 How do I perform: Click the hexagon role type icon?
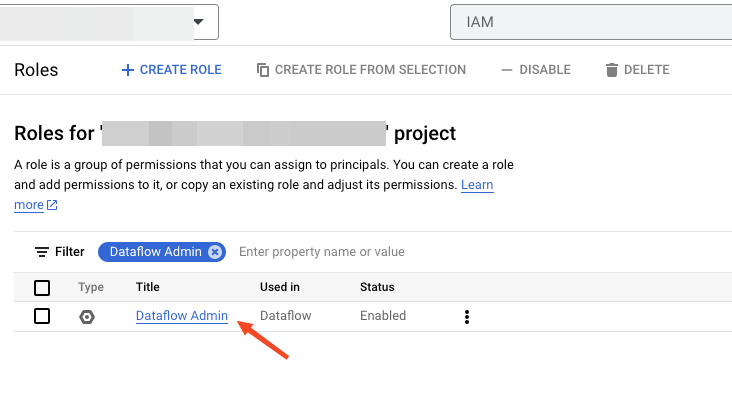(x=88, y=316)
